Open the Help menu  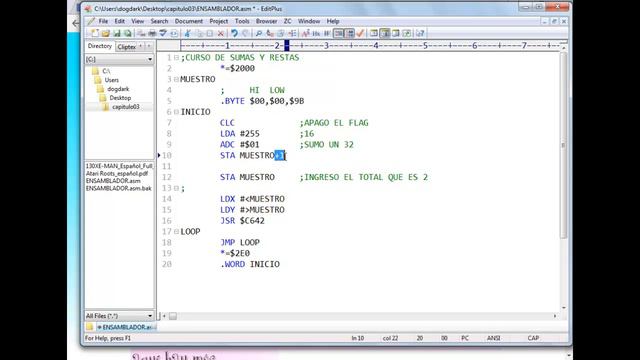pos(333,21)
